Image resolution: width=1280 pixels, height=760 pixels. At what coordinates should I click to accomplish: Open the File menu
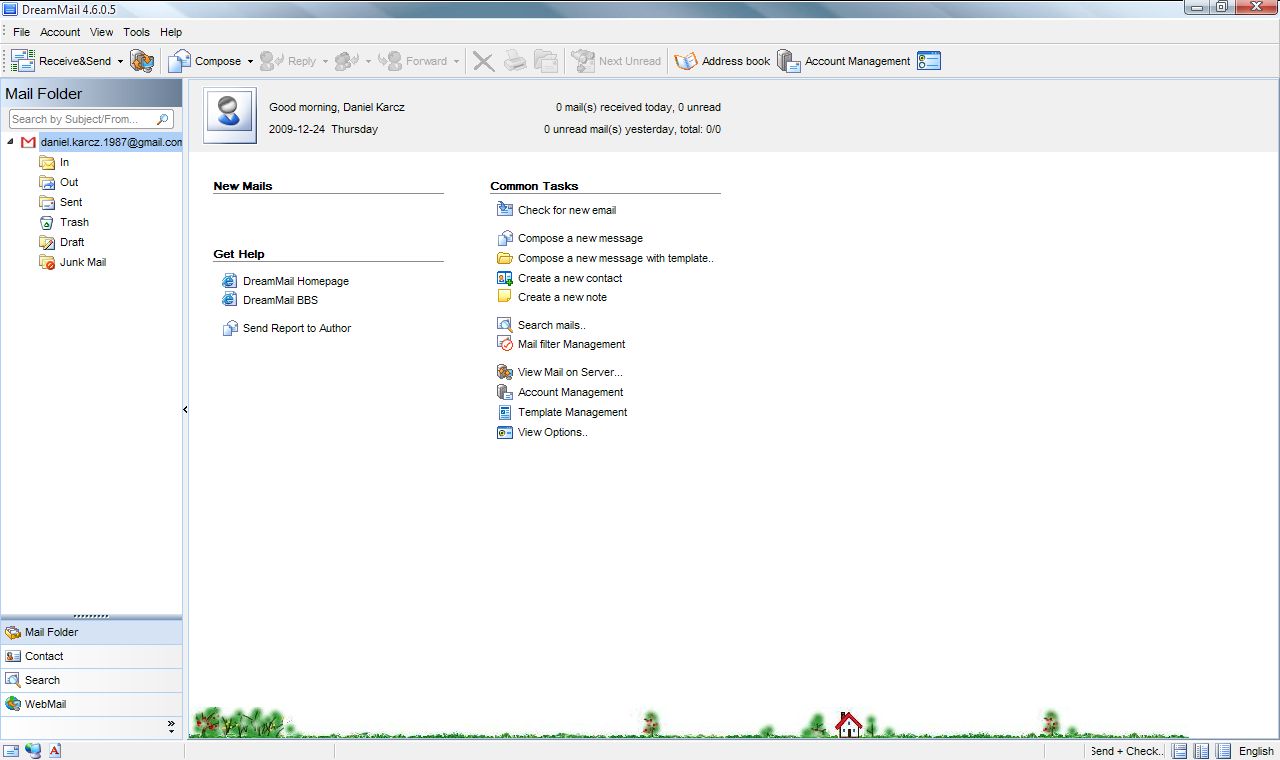click(21, 32)
